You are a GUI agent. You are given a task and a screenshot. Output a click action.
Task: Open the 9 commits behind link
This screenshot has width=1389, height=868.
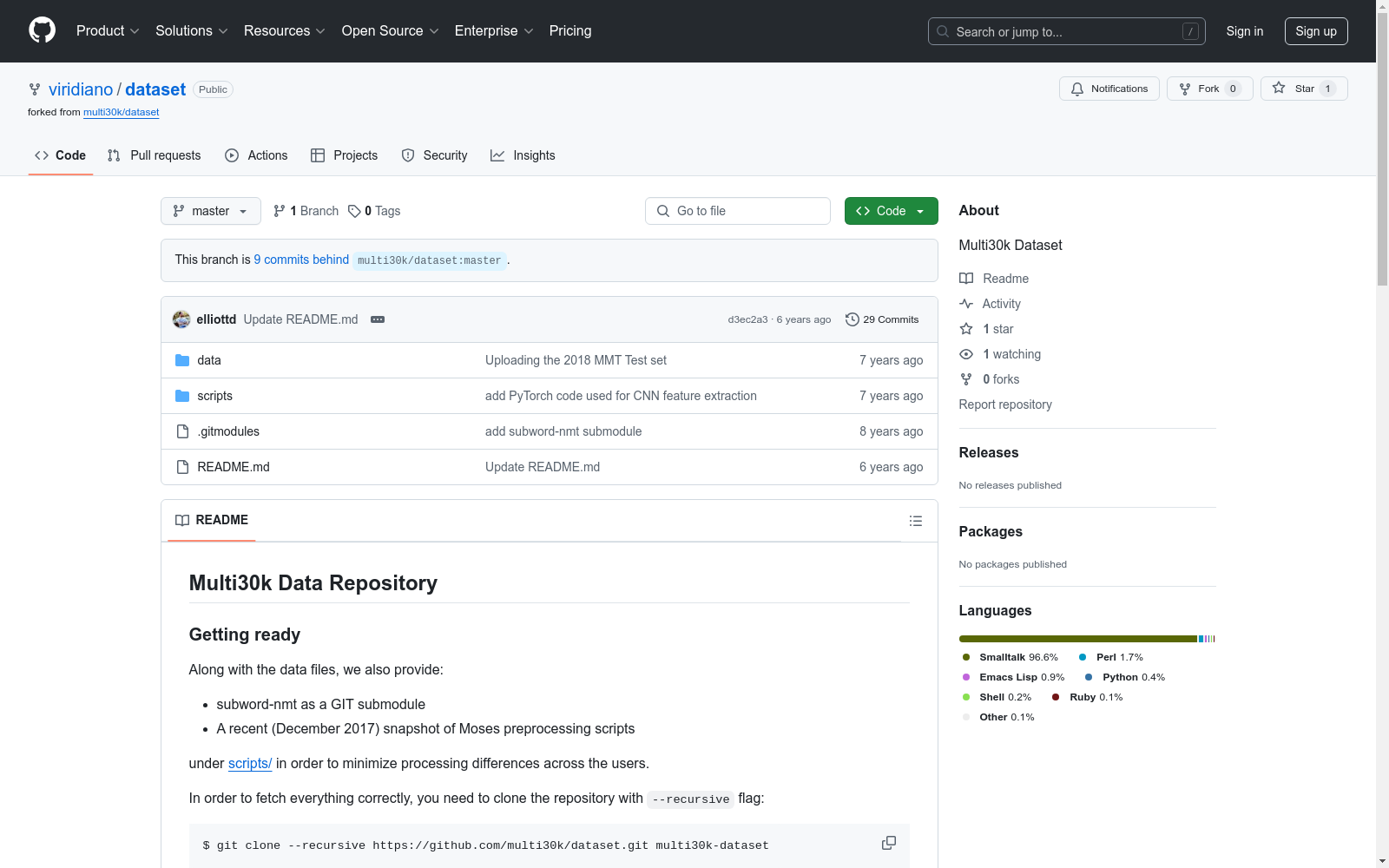click(x=301, y=260)
